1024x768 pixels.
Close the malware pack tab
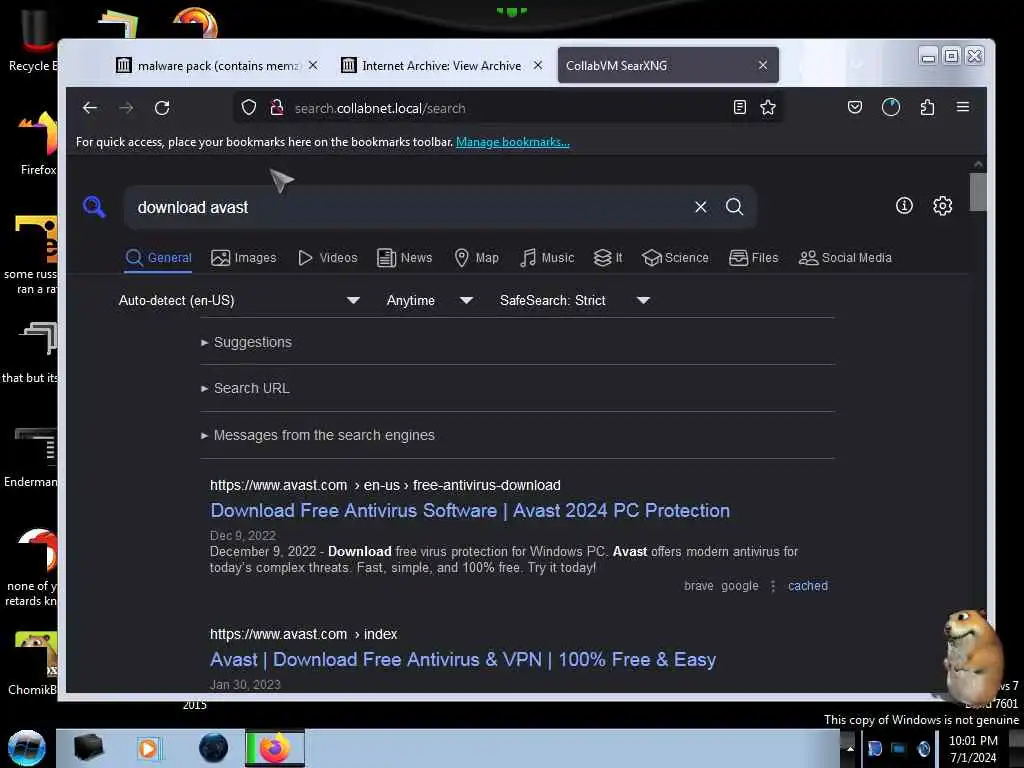tap(313, 65)
